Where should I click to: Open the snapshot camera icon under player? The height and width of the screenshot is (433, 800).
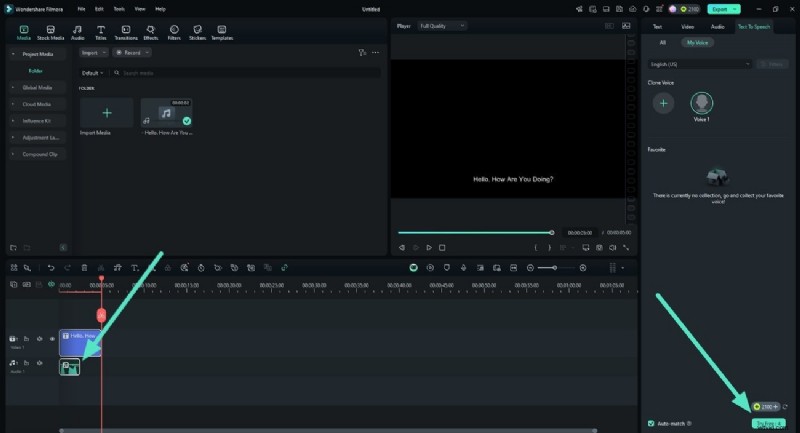pos(599,247)
